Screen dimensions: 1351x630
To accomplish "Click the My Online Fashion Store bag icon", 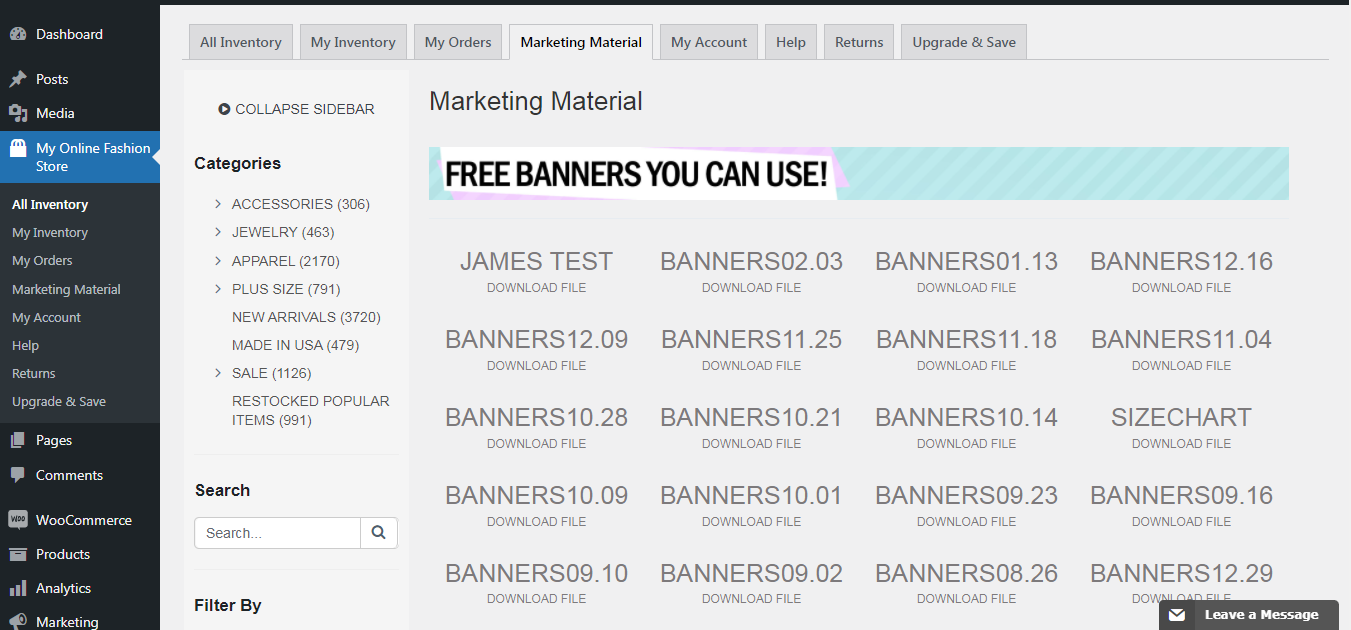I will [x=18, y=148].
